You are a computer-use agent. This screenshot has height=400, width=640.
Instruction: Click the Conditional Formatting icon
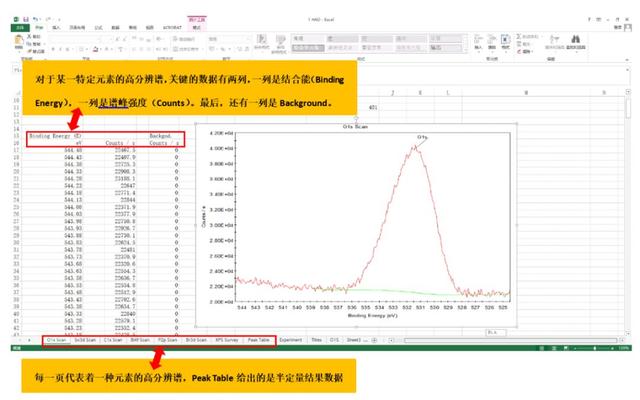(x=261, y=41)
